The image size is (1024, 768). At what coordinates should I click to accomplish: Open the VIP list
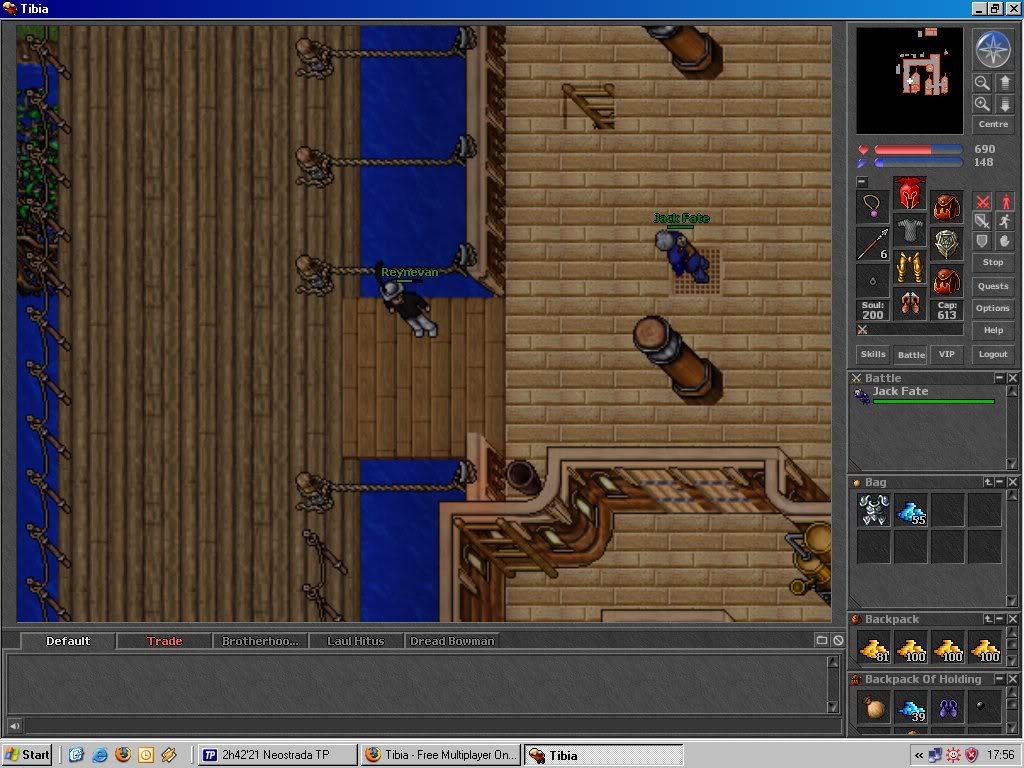(947, 354)
